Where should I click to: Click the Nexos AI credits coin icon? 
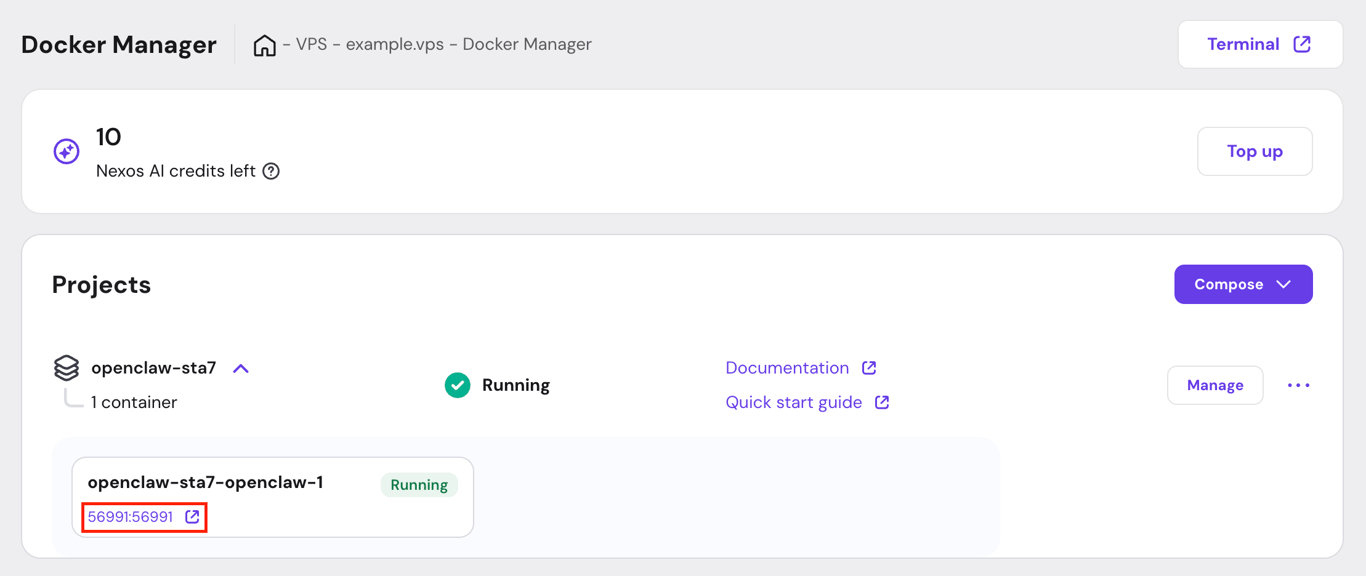click(x=66, y=151)
